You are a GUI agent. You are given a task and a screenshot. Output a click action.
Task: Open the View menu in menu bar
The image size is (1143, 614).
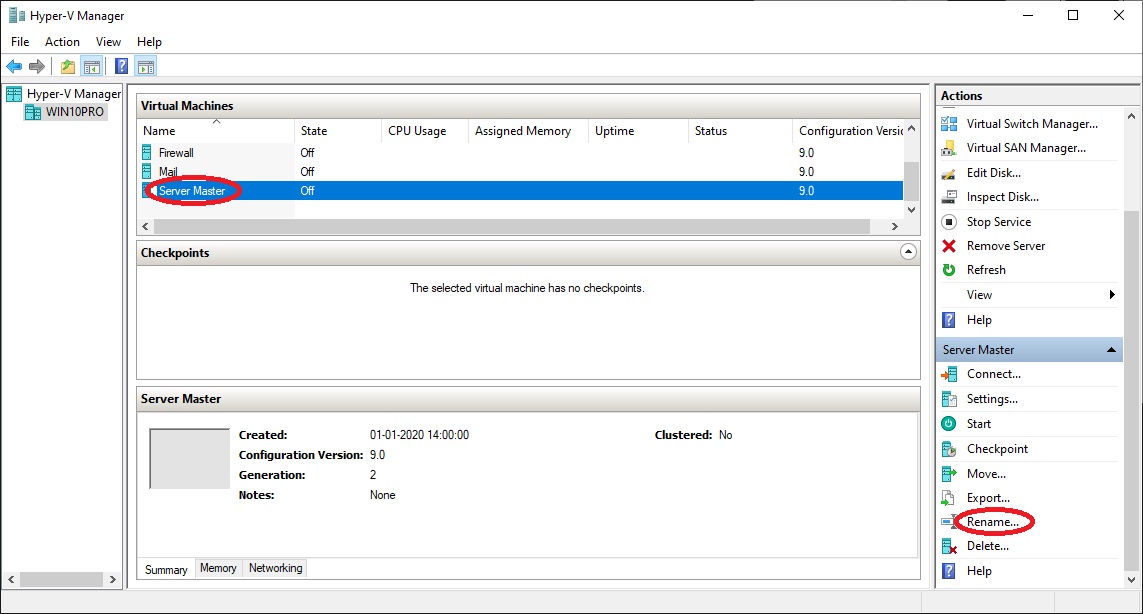pyautogui.click(x=108, y=42)
